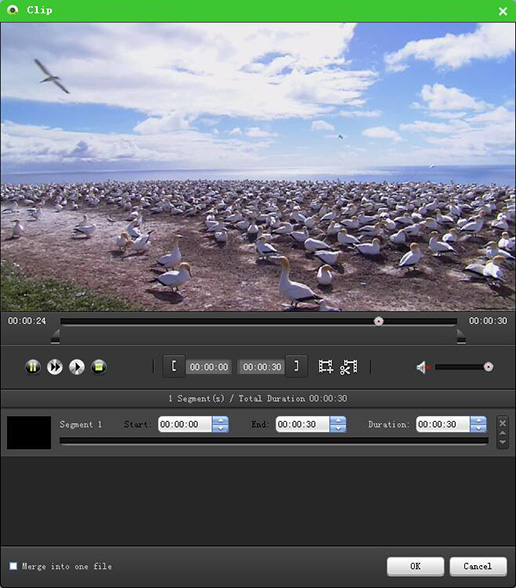Viewport: 516px width, 588px height.
Task: Pause the video playback
Action: pyautogui.click(x=33, y=367)
